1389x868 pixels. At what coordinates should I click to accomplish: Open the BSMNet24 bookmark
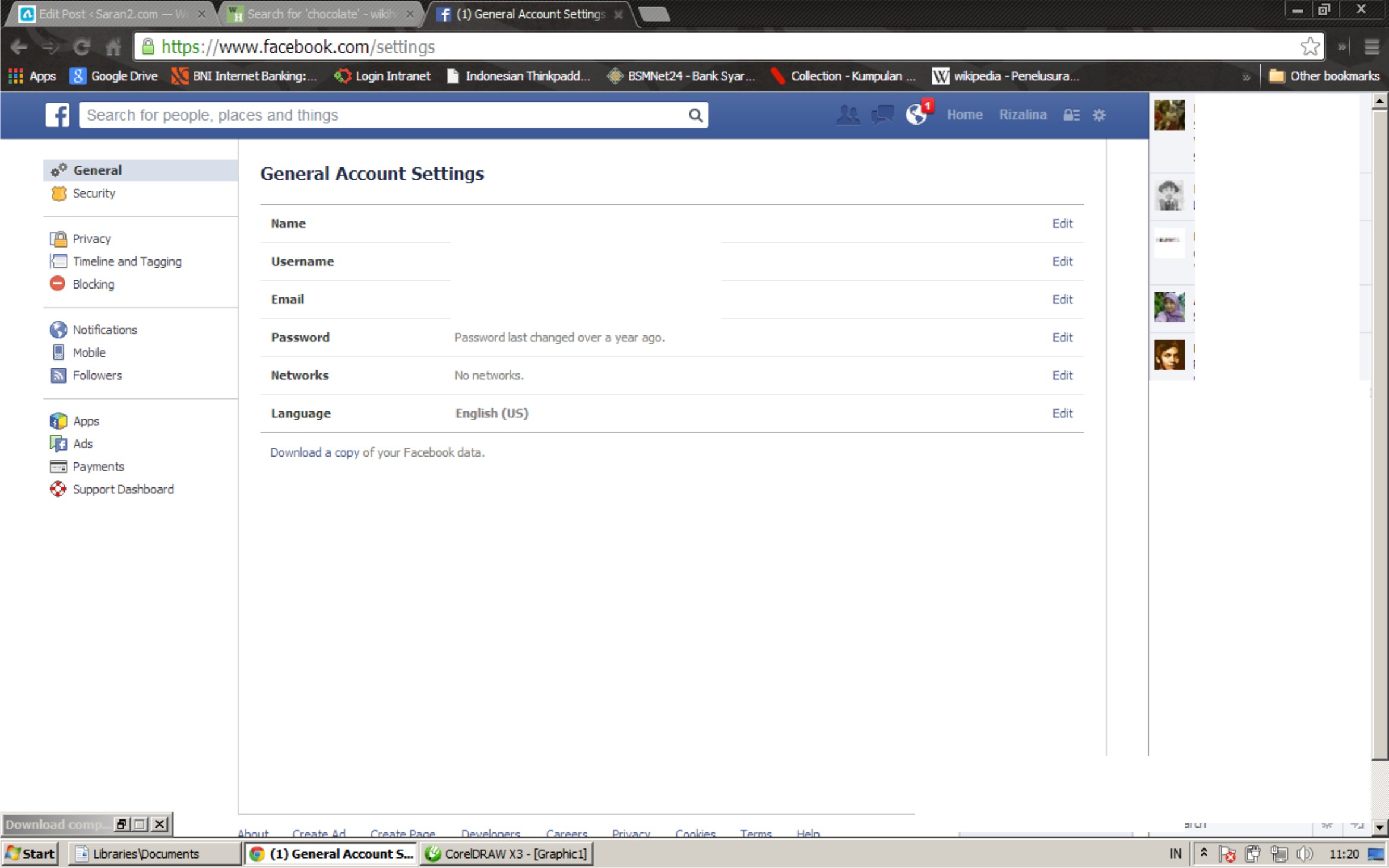point(681,76)
